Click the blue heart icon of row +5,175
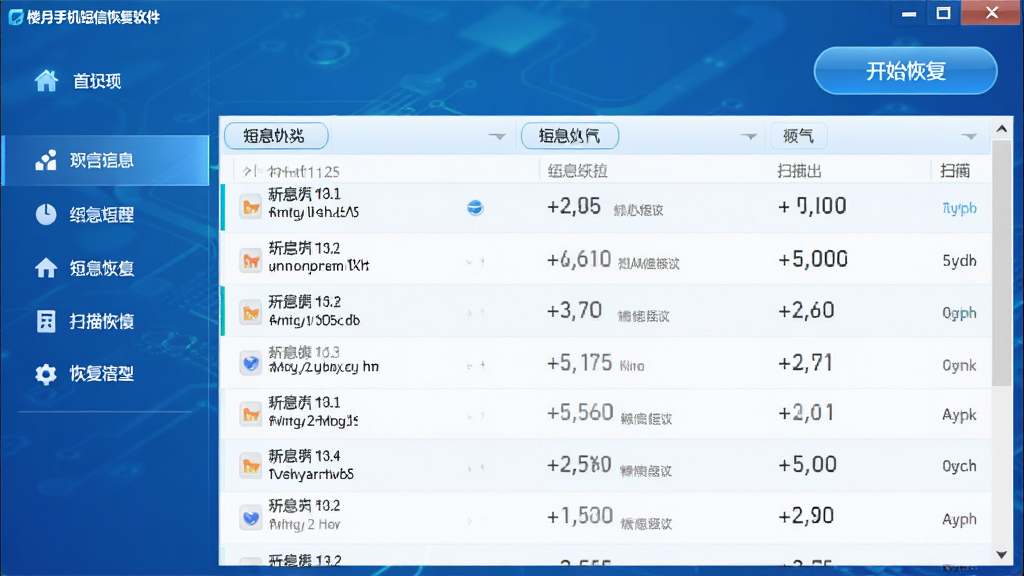1024x576 pixels. point(251,362)
